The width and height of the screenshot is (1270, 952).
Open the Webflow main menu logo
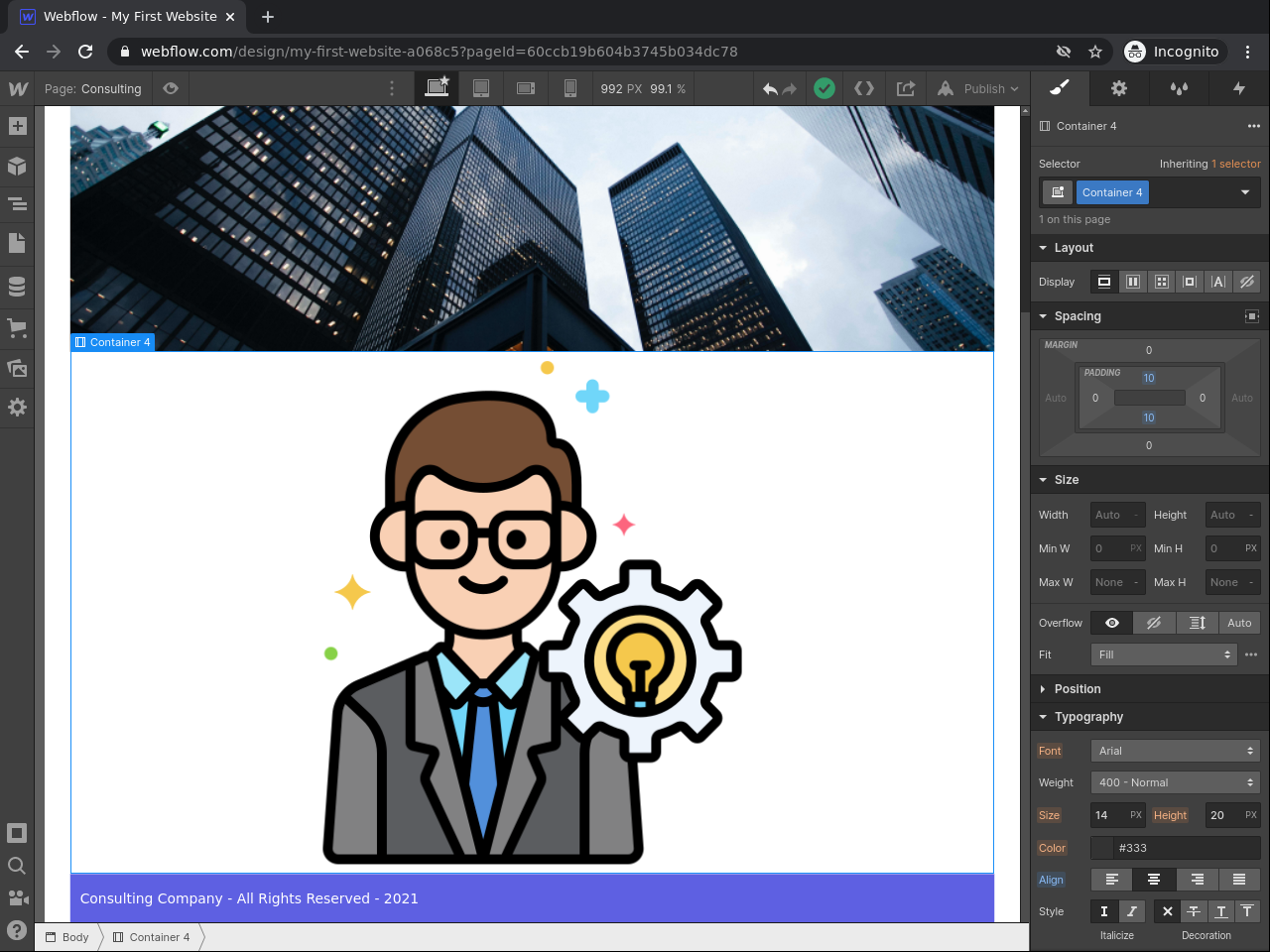click(x=17, y=88)
